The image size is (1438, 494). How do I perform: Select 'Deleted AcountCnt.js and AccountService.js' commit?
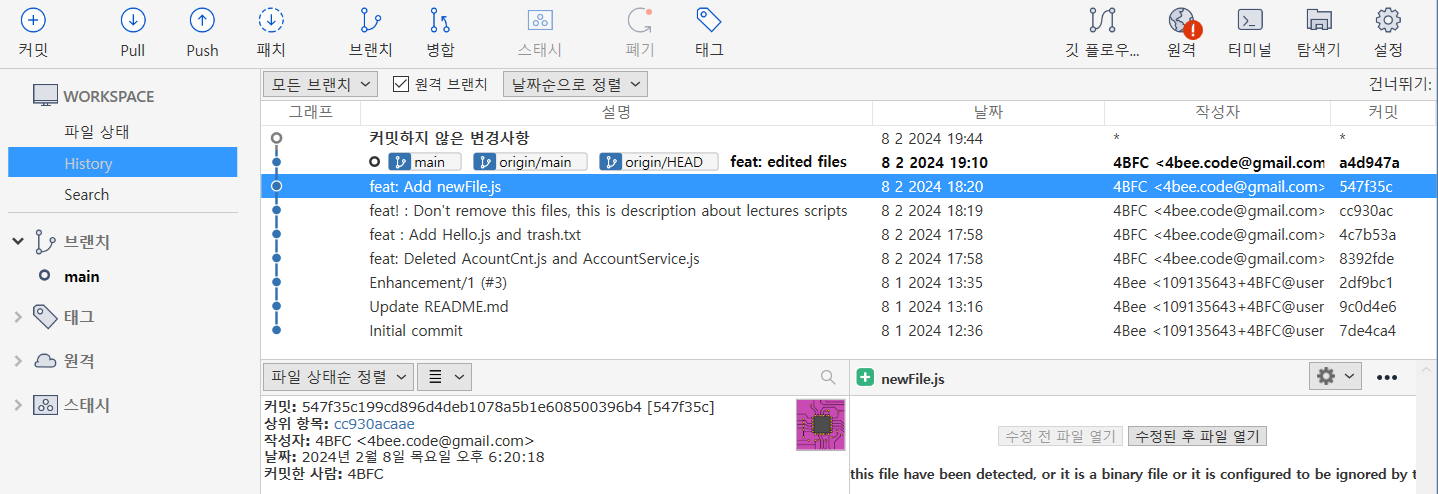click(x=848, y=258)
